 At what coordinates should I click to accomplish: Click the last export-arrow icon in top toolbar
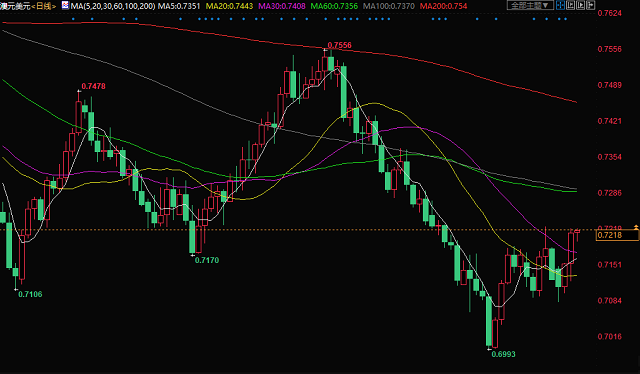(x=591, y=5)
